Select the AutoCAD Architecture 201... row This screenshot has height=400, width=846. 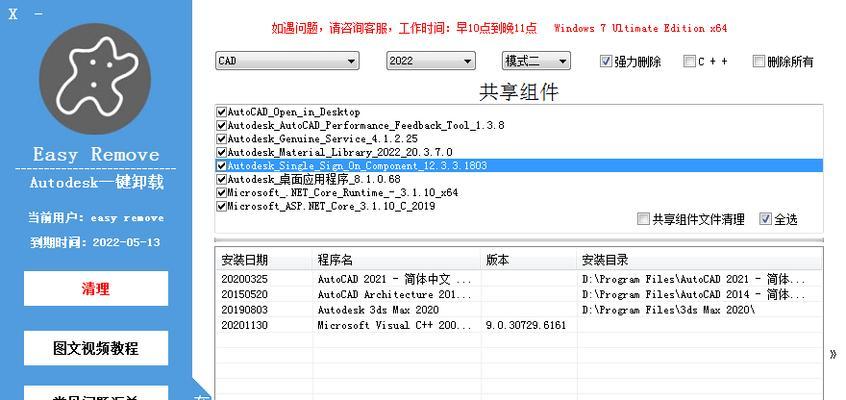pos(519,295)
